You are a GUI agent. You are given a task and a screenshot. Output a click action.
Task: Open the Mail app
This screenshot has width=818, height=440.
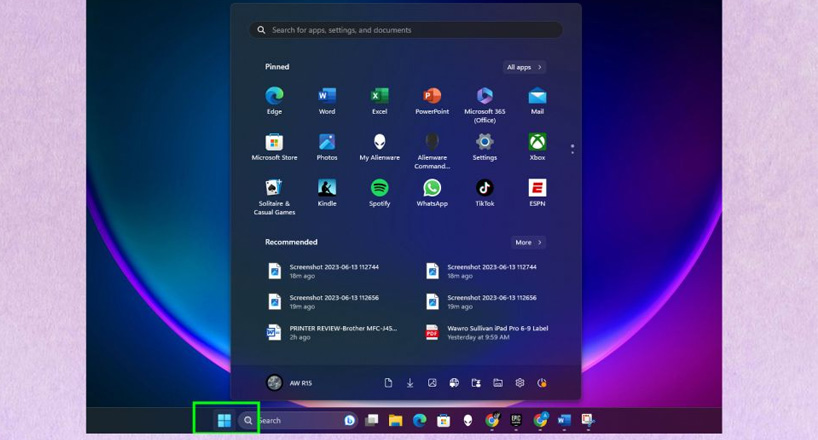tap(537, 101)
